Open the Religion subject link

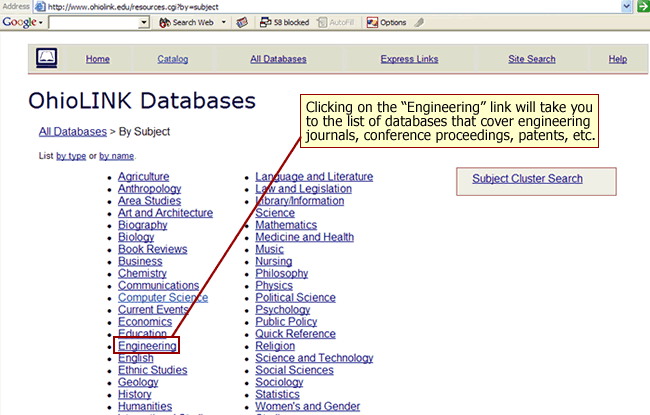275,345
